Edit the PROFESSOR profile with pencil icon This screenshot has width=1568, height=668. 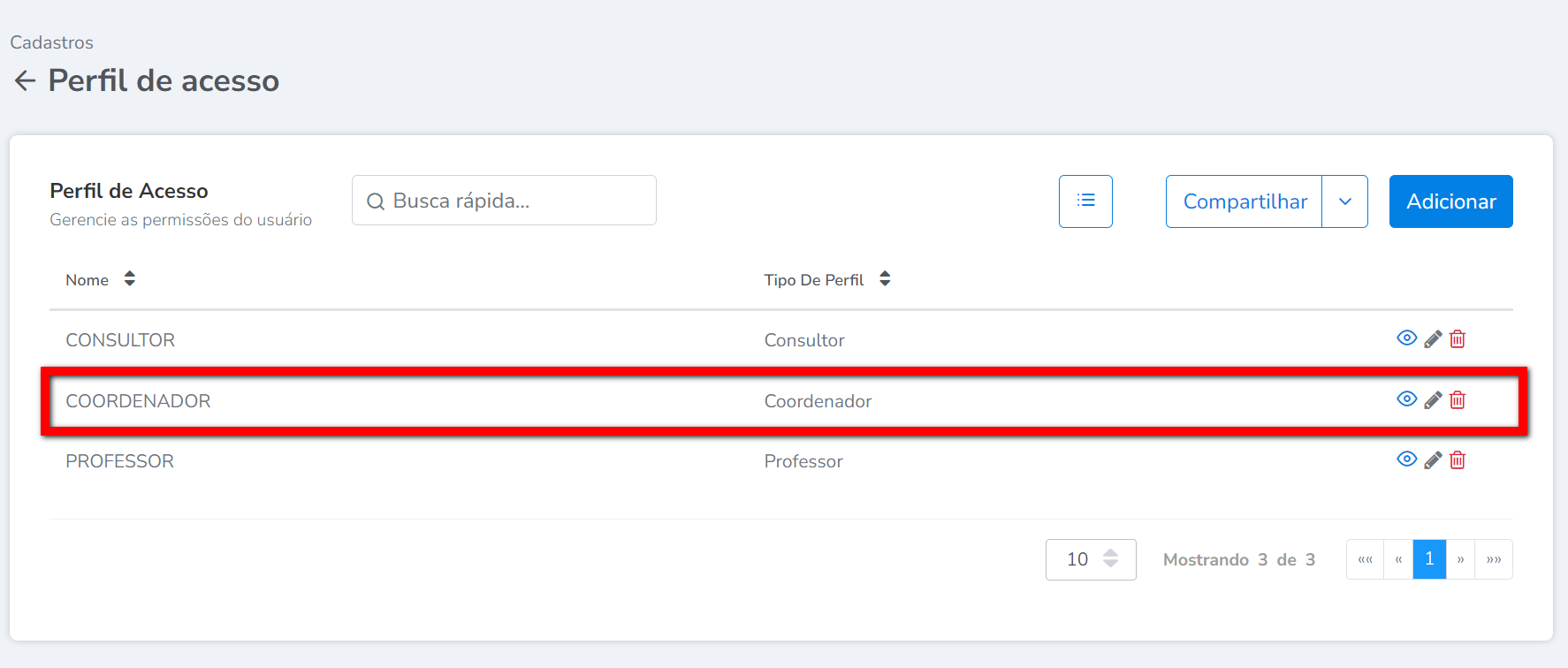1433,460
